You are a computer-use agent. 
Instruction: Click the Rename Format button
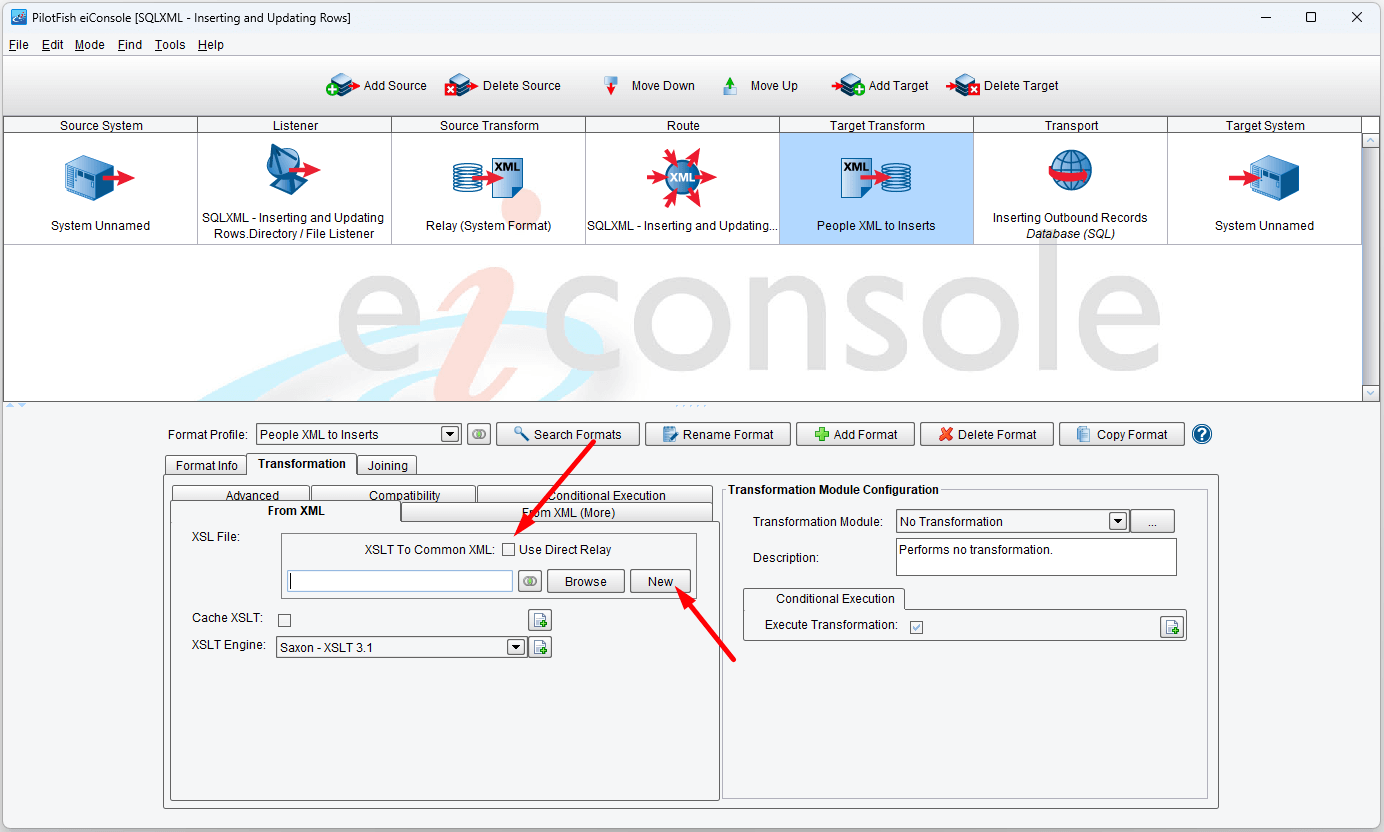(717, 434)
